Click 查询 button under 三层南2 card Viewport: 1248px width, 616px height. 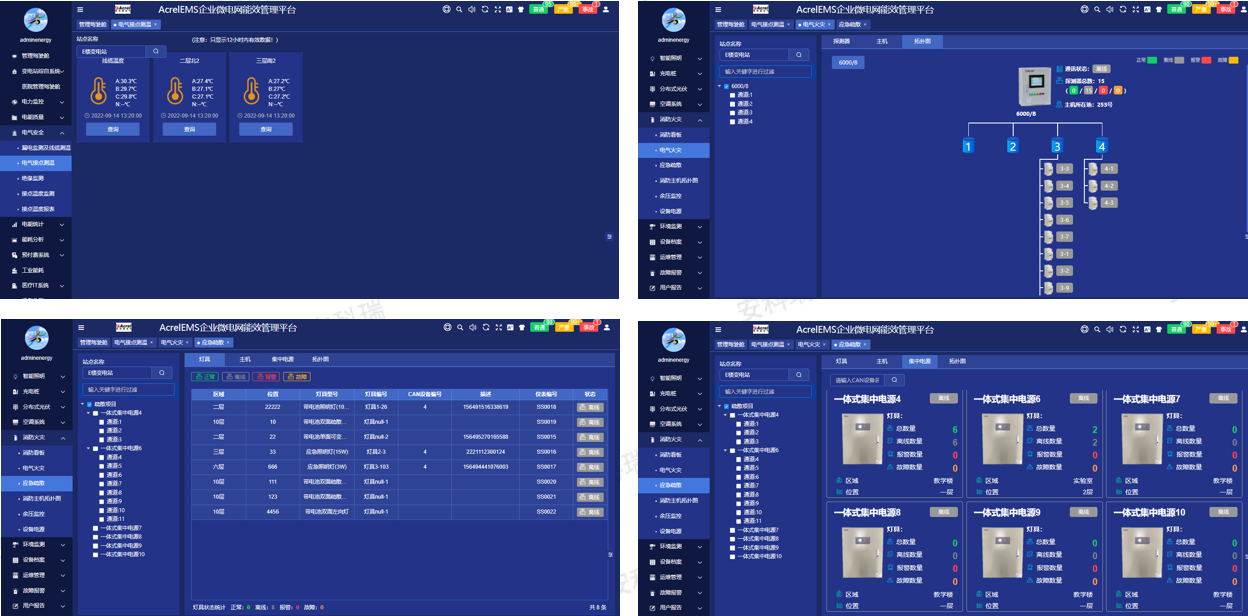266,129
